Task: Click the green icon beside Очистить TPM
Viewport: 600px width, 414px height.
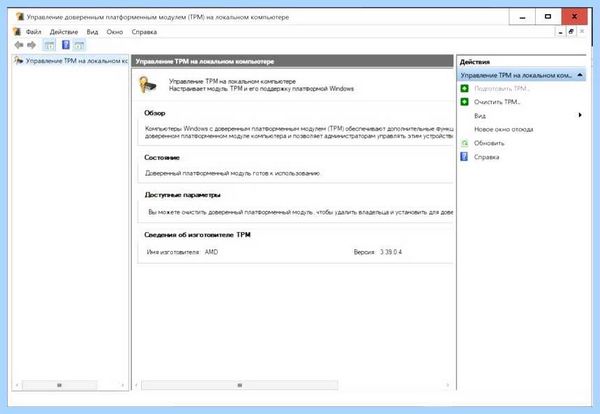Action: (x=464, y=102)
